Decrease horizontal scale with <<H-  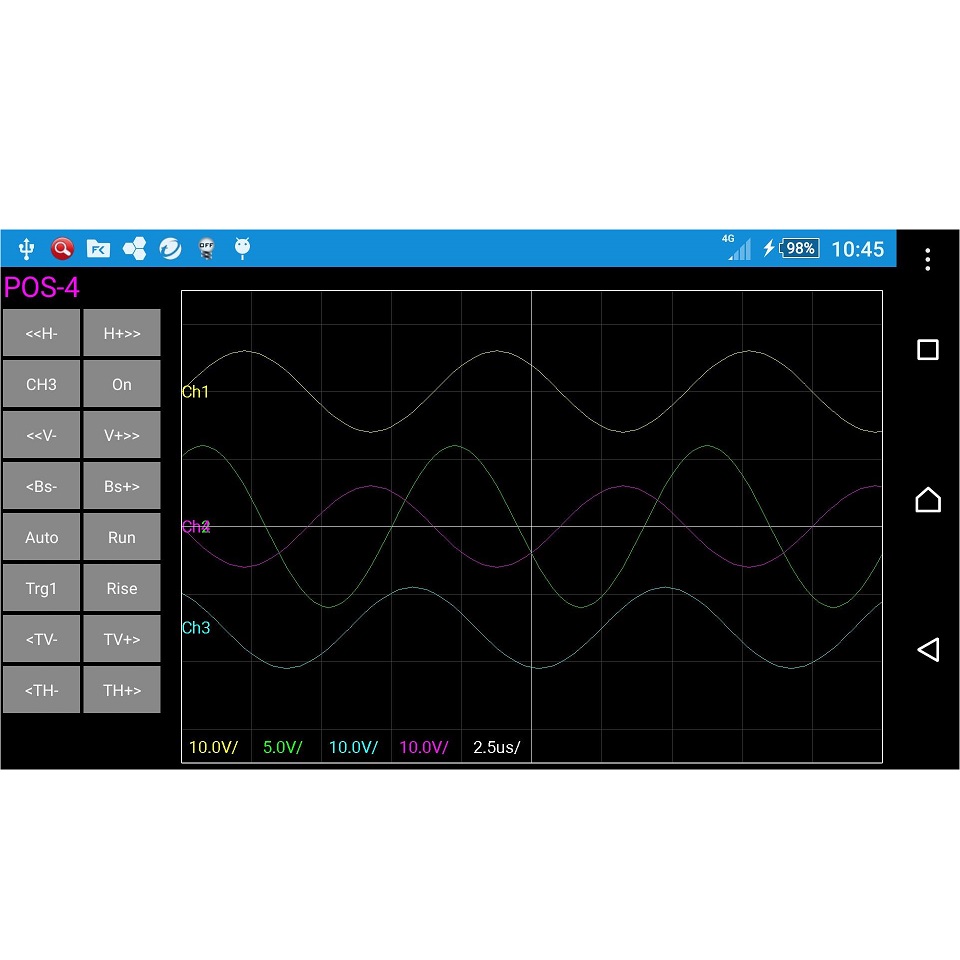(41, 333)
